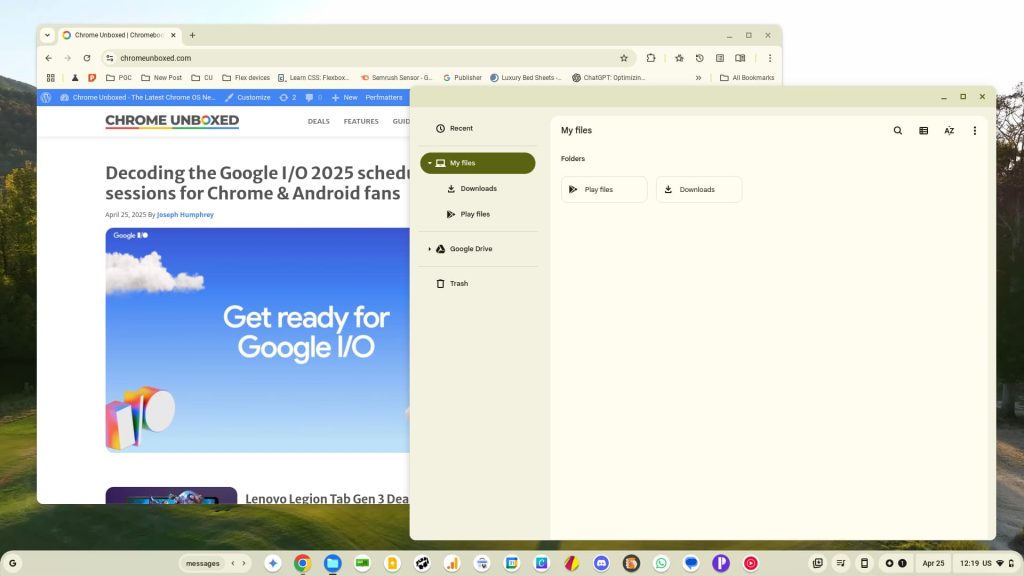Open the AZ sort options in Files

coord(949,131)
